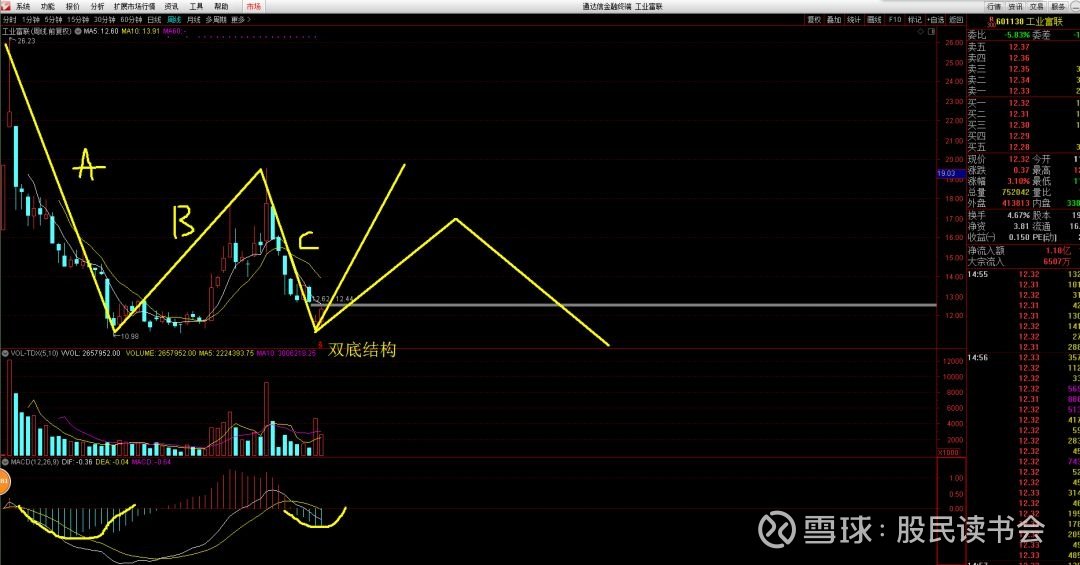Screen dimensions: 1080x565
Task: Switch chart to 5分钟 period
Action: coord(53,20)
